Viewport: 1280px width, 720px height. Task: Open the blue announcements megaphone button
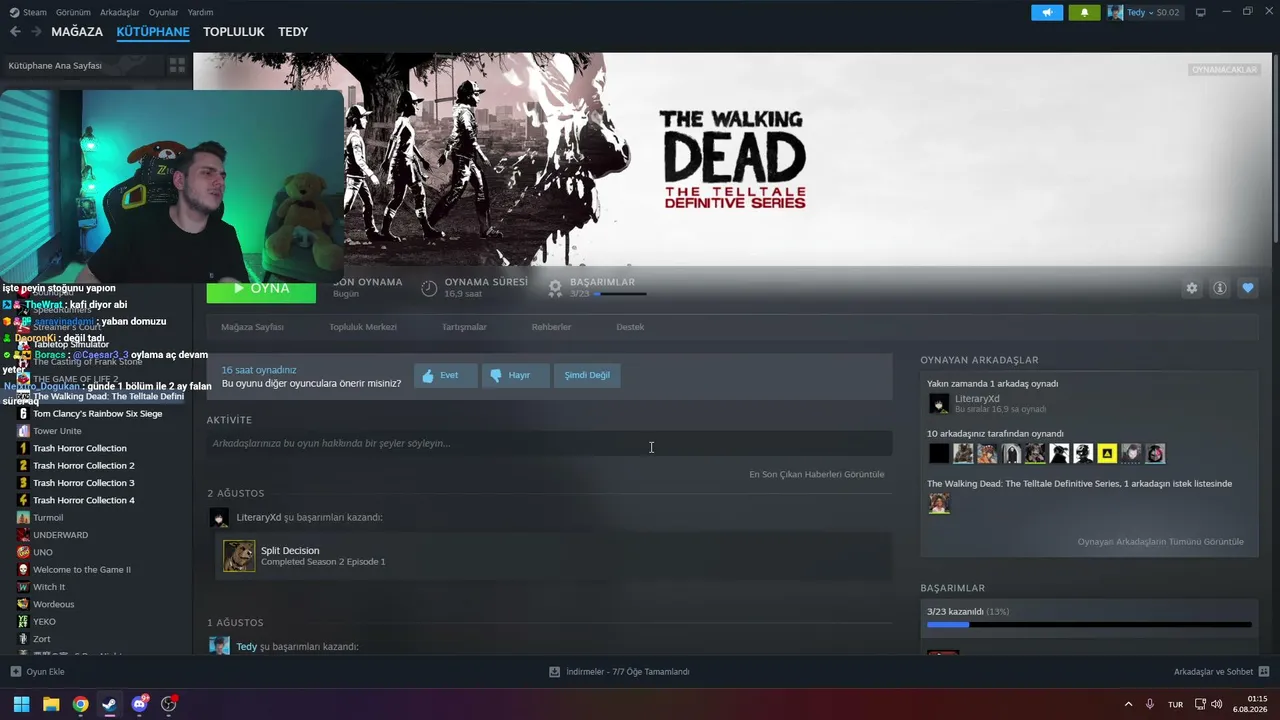point(1047,12)
